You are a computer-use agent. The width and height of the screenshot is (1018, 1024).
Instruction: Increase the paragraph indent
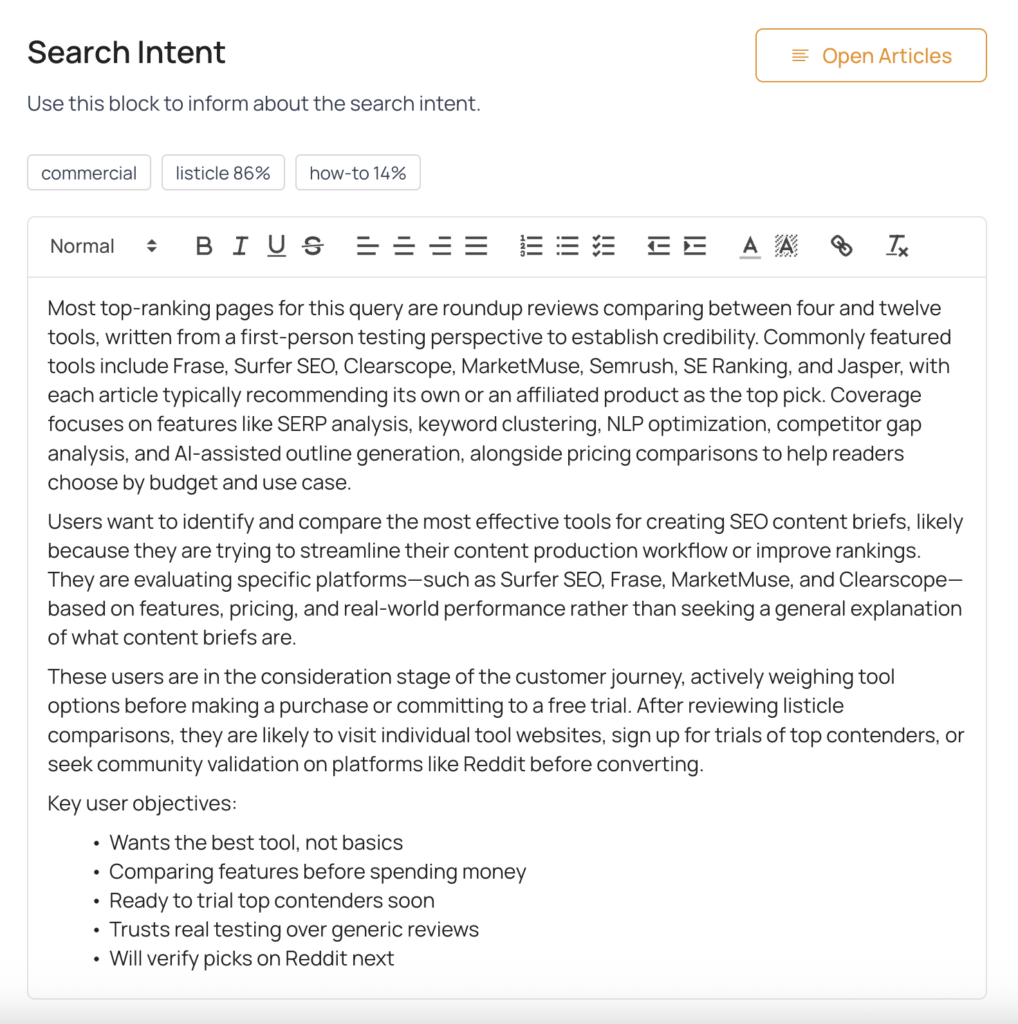pyautogui.click(x=695, y=246)
